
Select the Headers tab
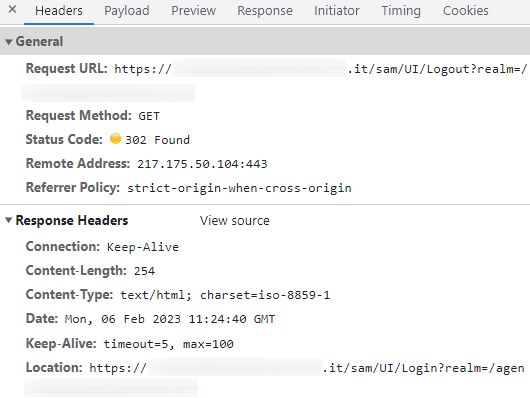point(59,11)
